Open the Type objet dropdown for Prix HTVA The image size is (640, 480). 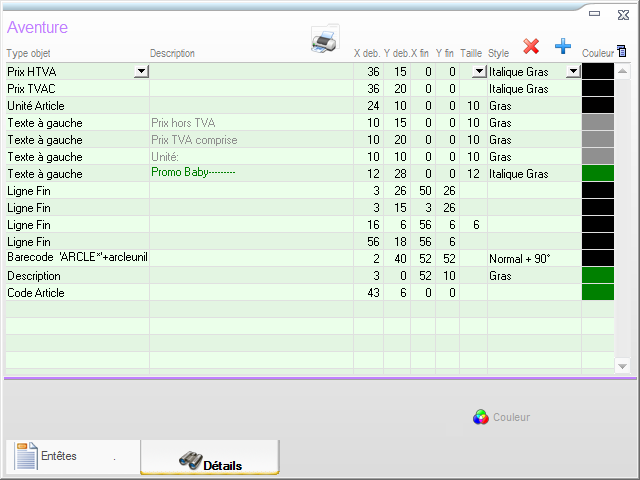(x=140, y=72)
